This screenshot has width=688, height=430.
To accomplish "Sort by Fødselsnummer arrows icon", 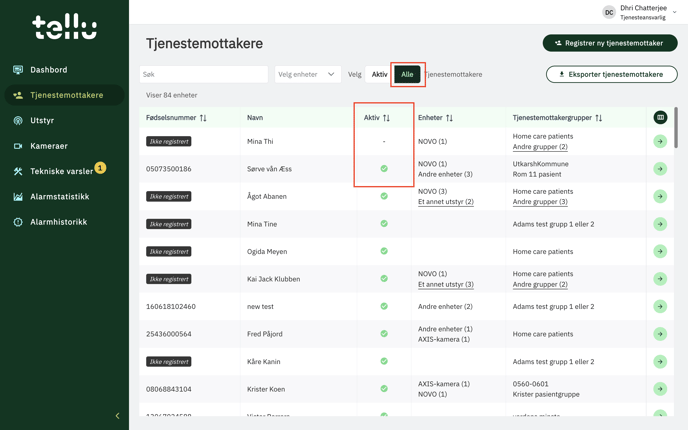I will pos(203,118).
